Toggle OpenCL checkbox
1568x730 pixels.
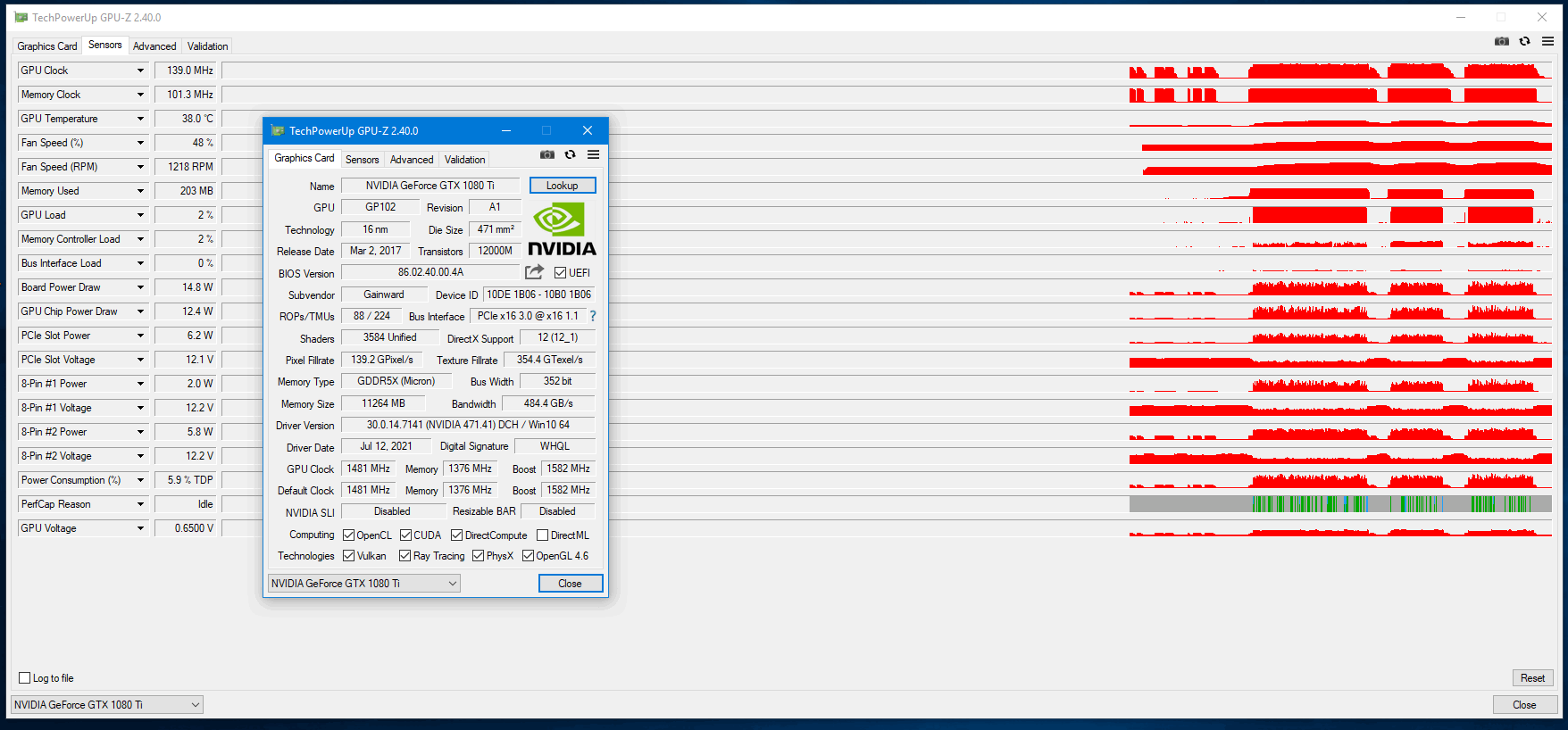[349, 535]
